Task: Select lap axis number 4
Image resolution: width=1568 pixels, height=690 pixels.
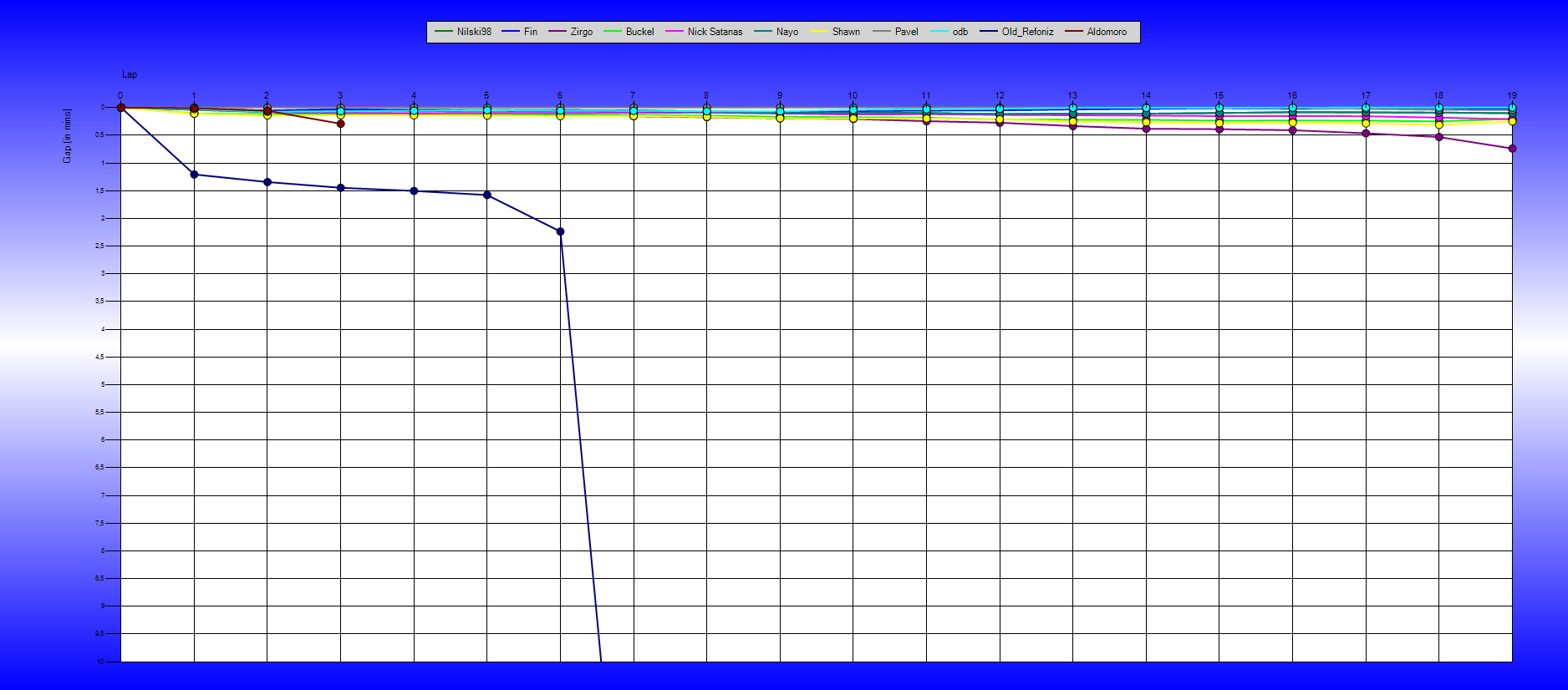Action: coord(414,95)
